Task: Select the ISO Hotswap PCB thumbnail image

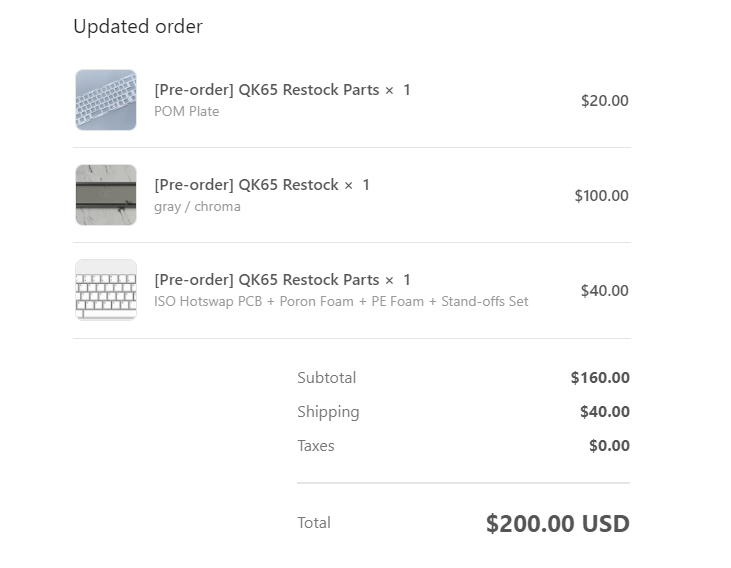Action: click(106, 290)
